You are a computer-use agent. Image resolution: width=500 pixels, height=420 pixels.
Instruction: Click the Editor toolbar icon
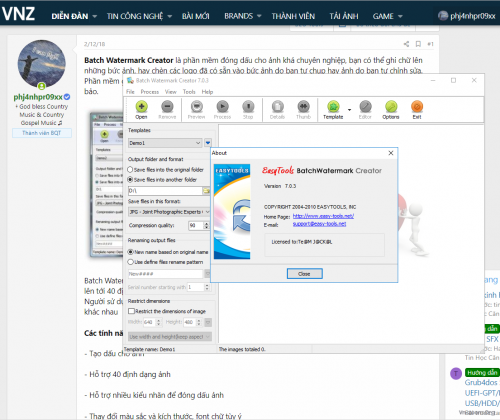pos(365,107)
